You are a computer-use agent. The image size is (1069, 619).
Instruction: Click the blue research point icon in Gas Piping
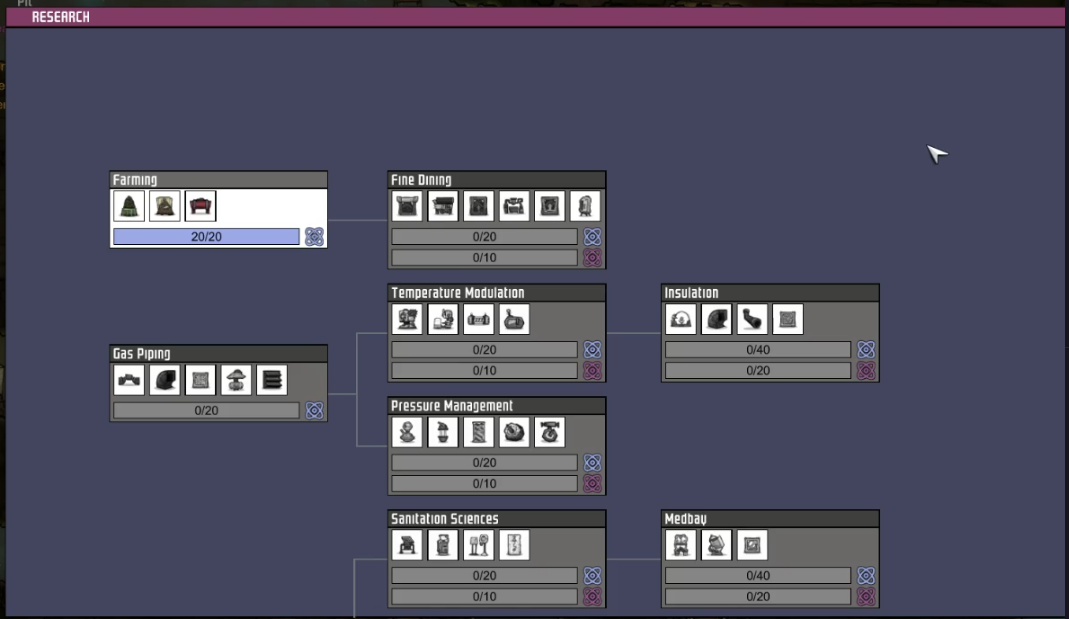point(314,410)
